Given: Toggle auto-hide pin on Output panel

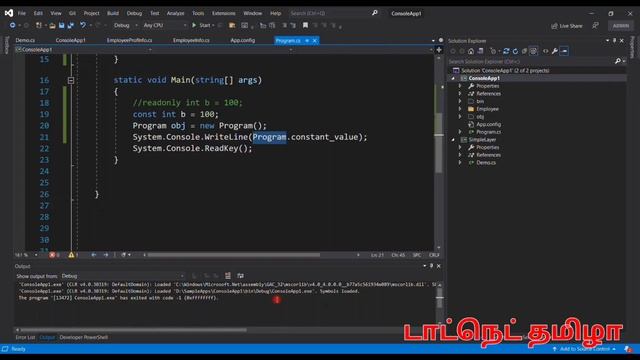Looking at the screenshot, I should point(431,266).
